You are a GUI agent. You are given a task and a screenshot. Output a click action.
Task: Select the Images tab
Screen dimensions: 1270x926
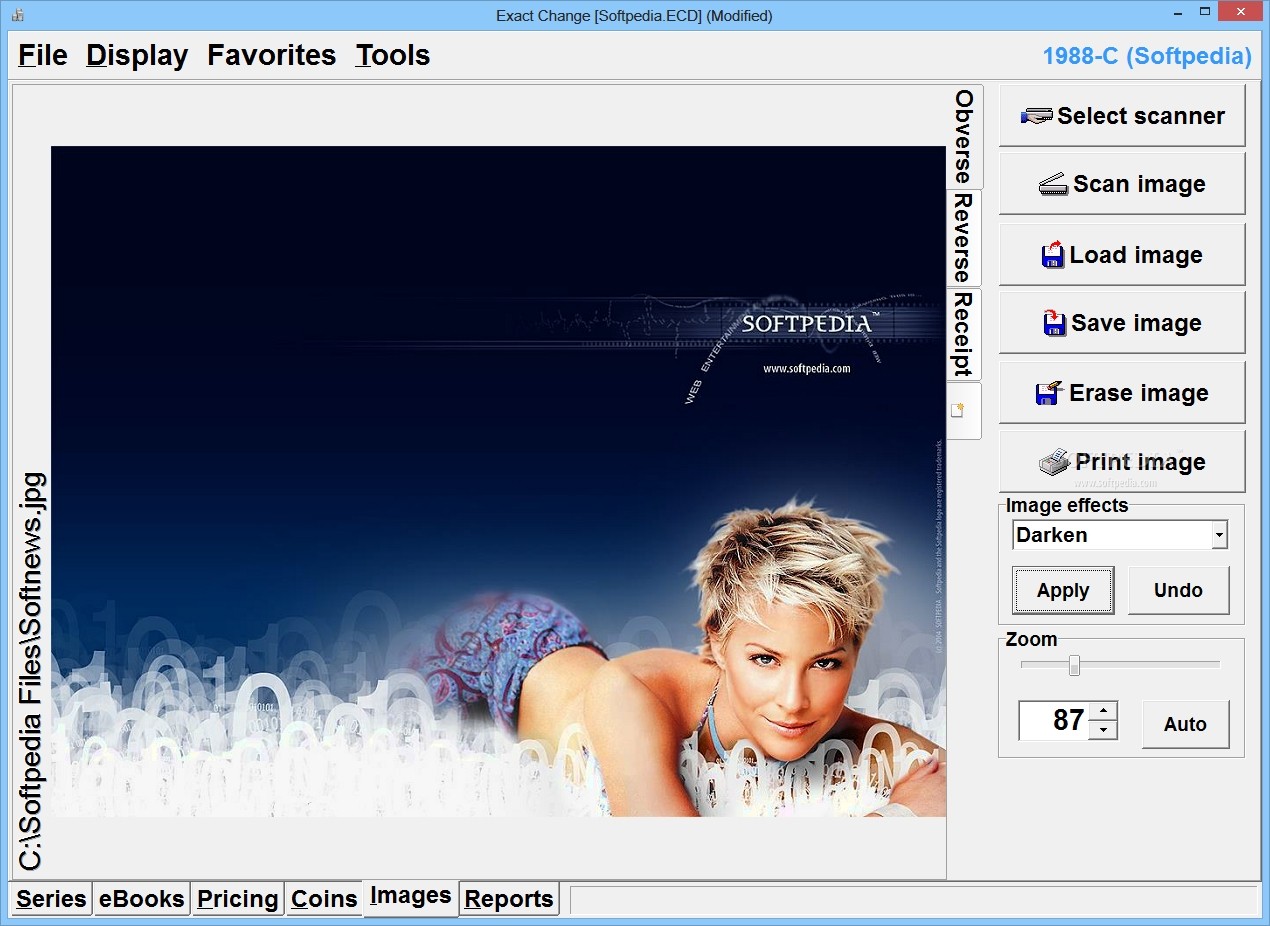[x=411, y=896]
